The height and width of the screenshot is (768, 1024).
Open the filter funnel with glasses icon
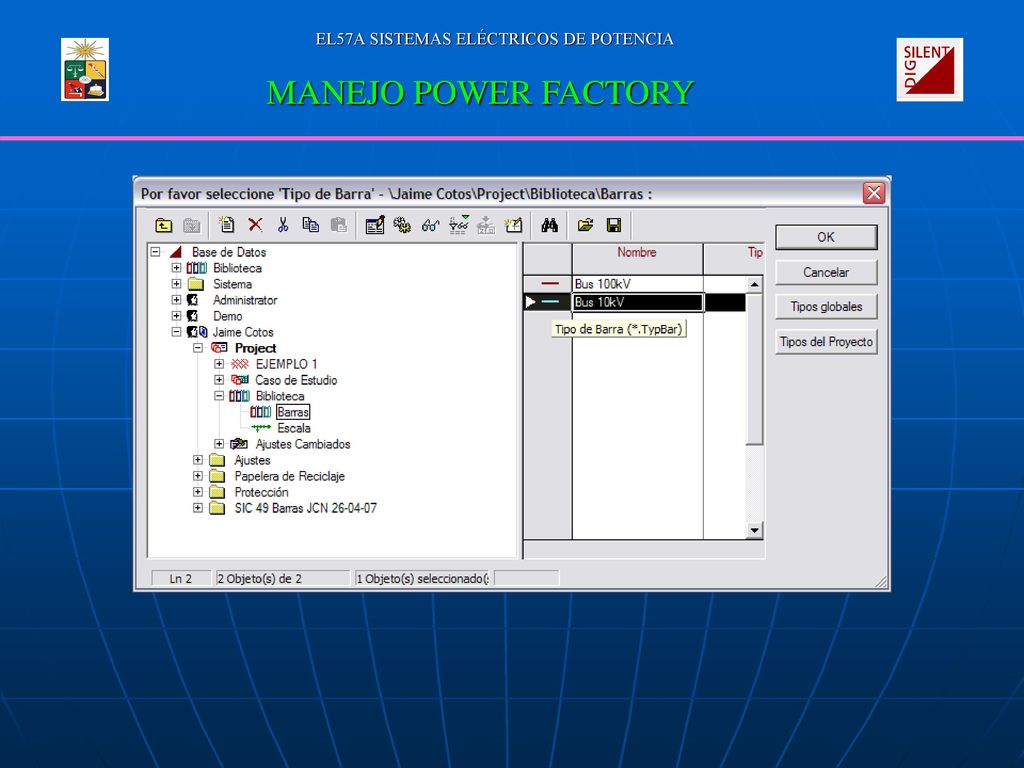458,225
